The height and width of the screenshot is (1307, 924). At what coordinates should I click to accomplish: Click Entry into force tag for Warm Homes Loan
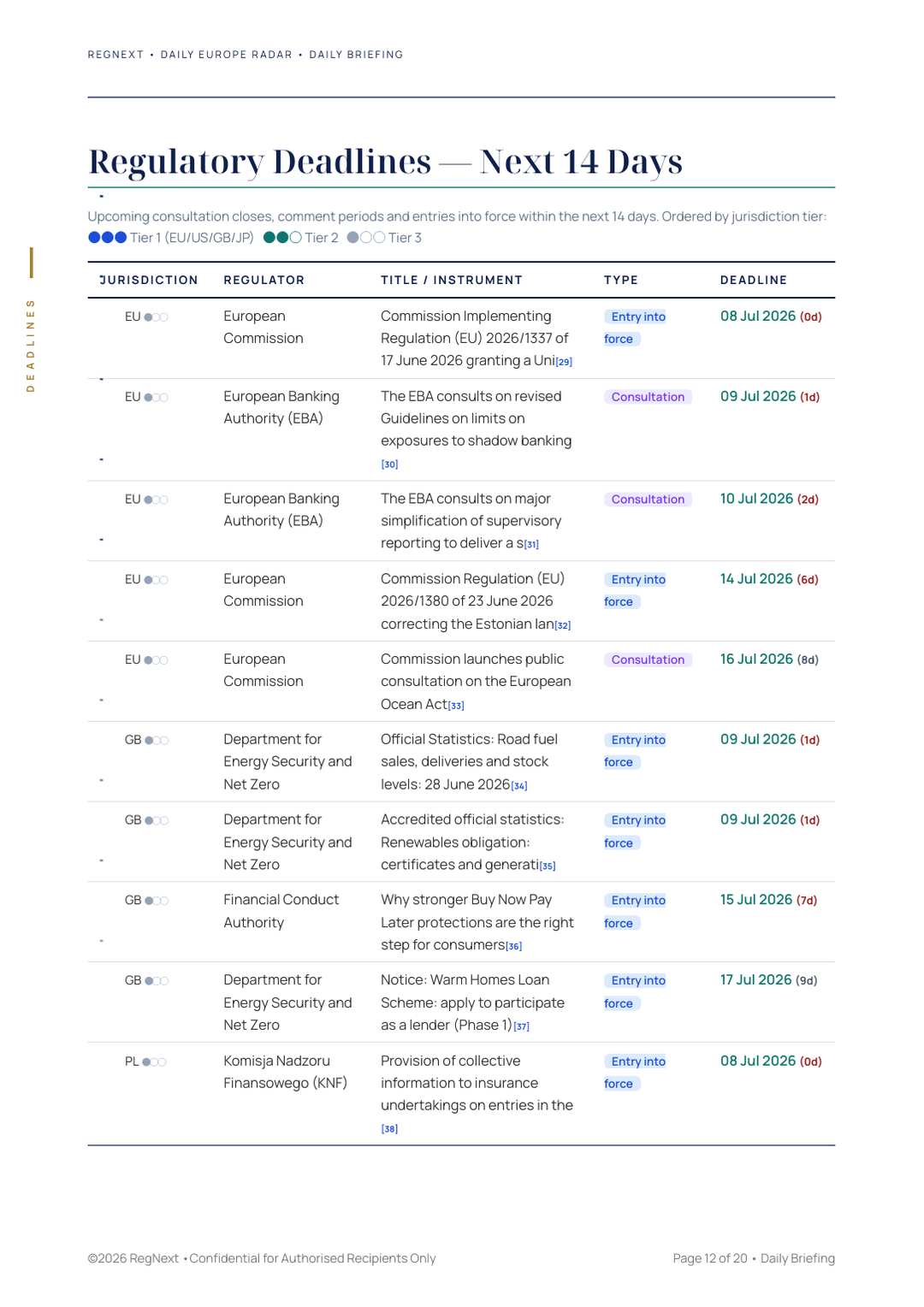tap(635, 992)
